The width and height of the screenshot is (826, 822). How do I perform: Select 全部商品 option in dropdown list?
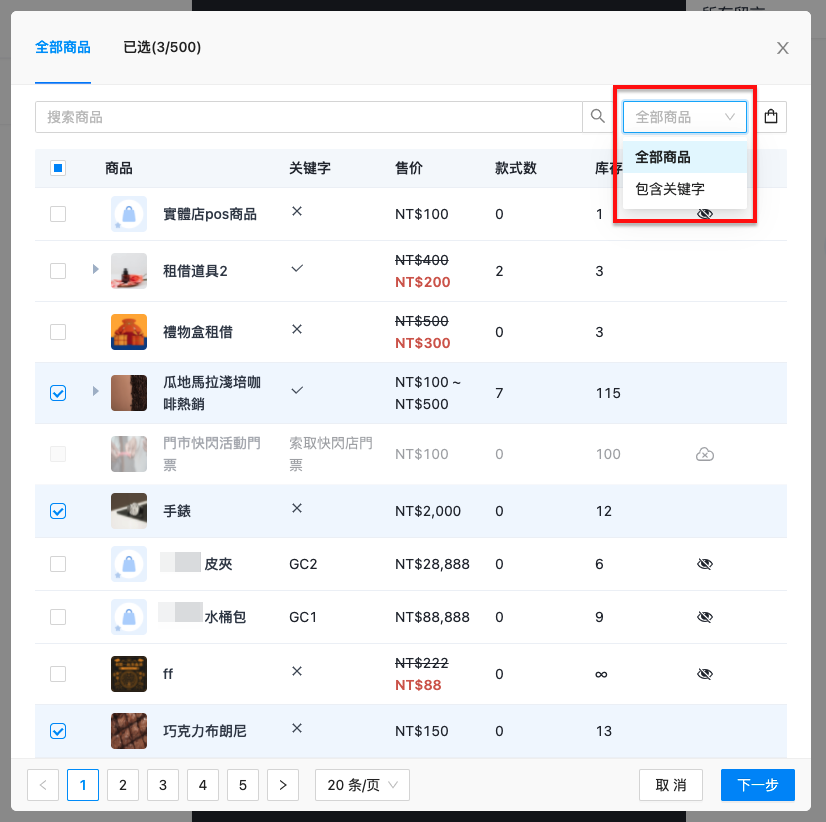pyautogui.click(x=684, y=157)
